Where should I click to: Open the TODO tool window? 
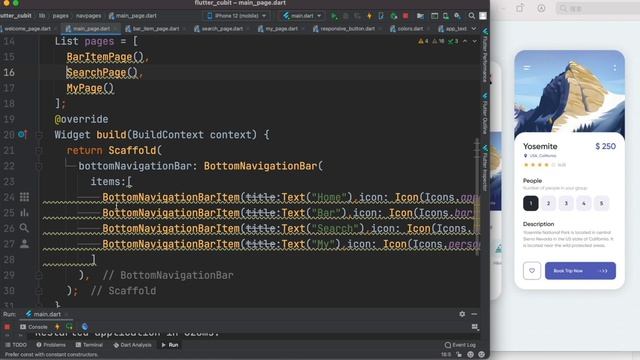(x=16, y=345)
